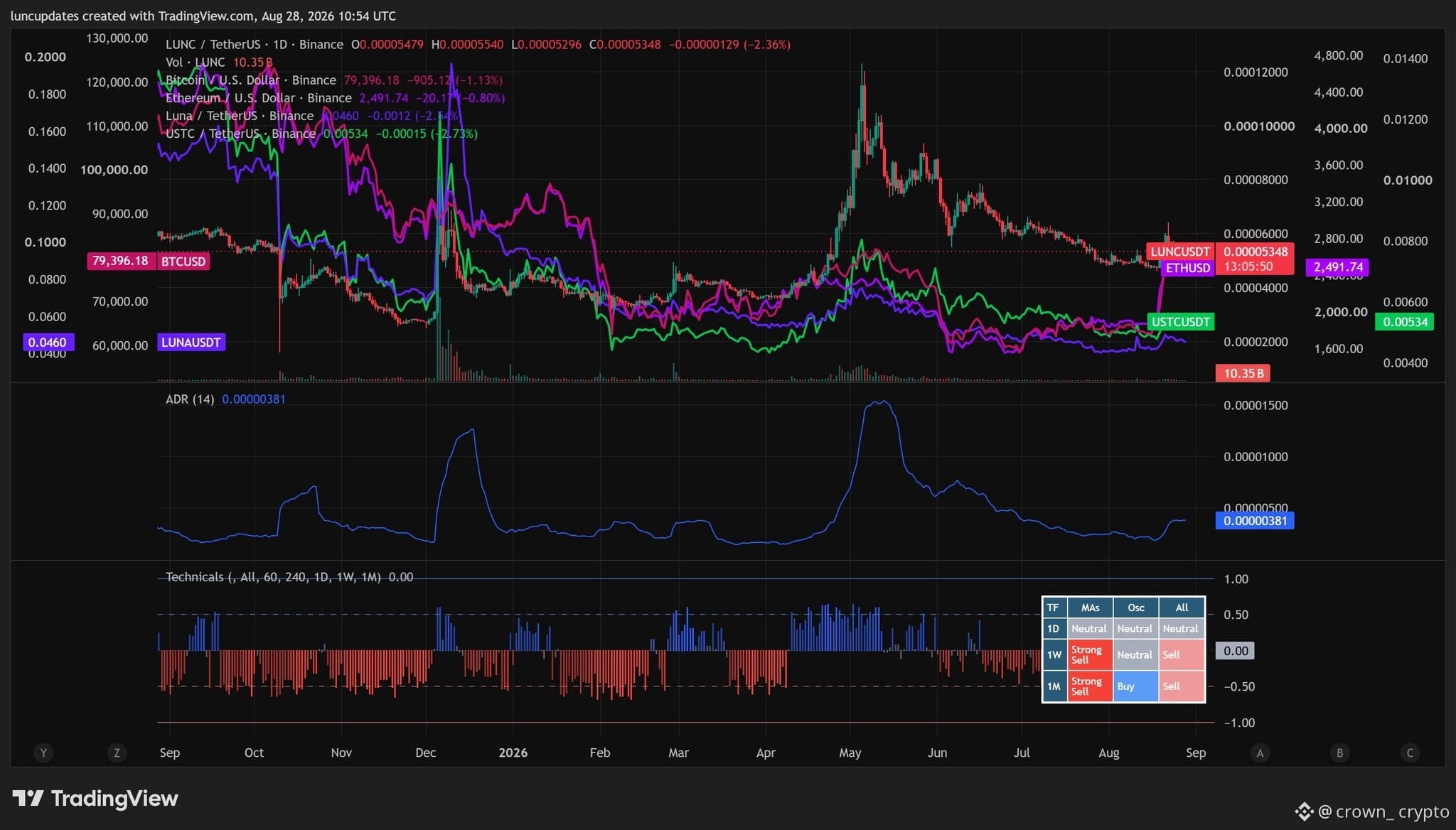Click the Feb label on time axis
This screenshot has height=830, width=1456.
click(600, 753)
